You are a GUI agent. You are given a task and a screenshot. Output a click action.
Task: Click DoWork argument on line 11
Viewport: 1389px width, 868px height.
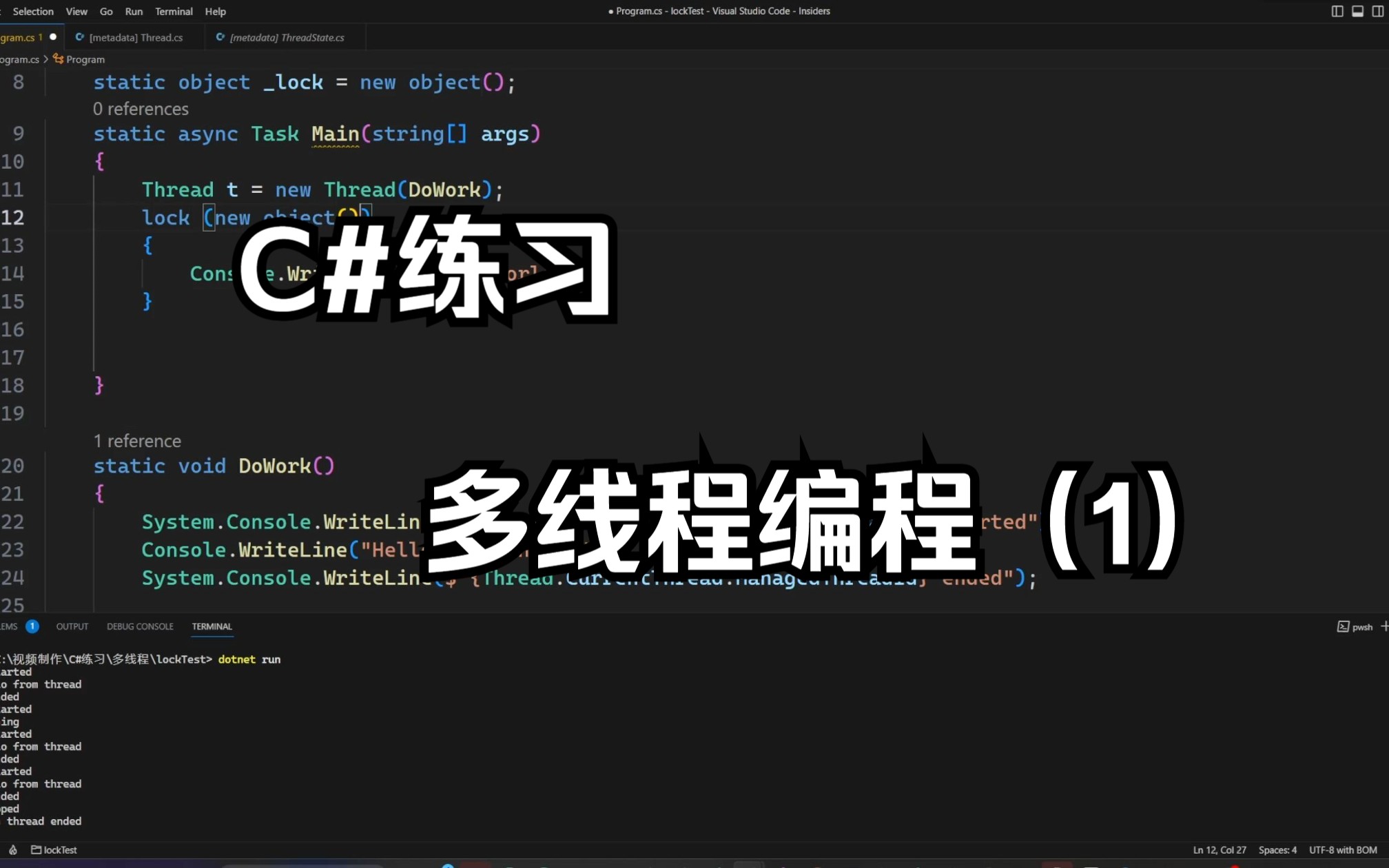point(444,189)
